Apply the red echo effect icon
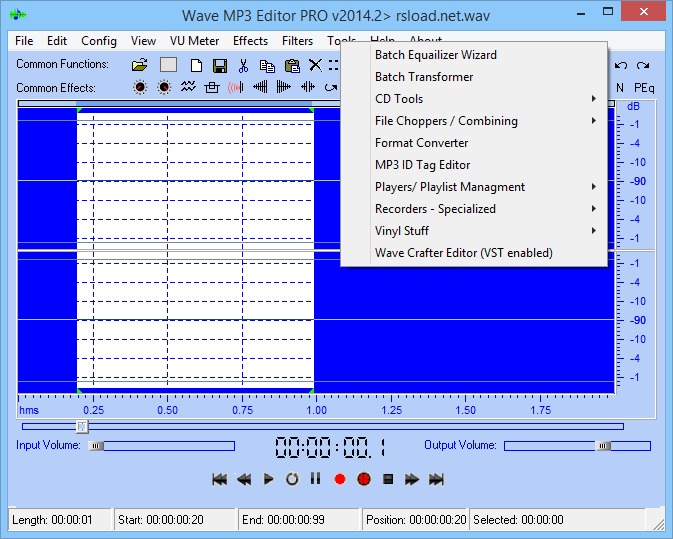 (236, 88)
